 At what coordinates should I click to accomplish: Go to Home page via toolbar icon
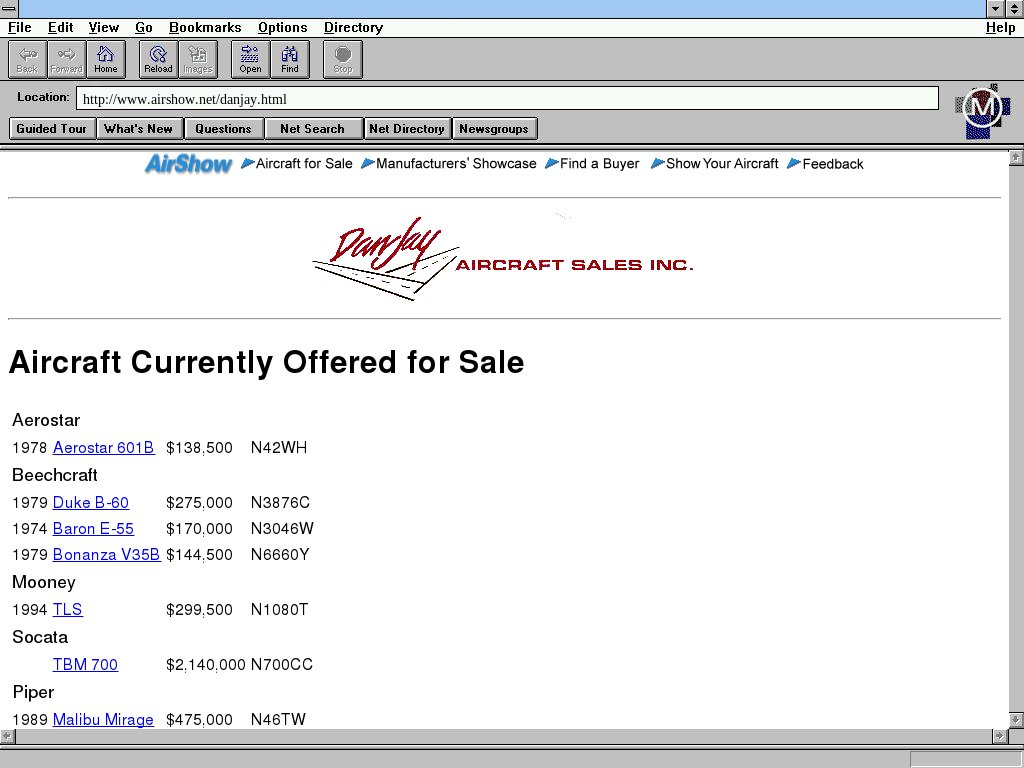[x=105, y=59]
